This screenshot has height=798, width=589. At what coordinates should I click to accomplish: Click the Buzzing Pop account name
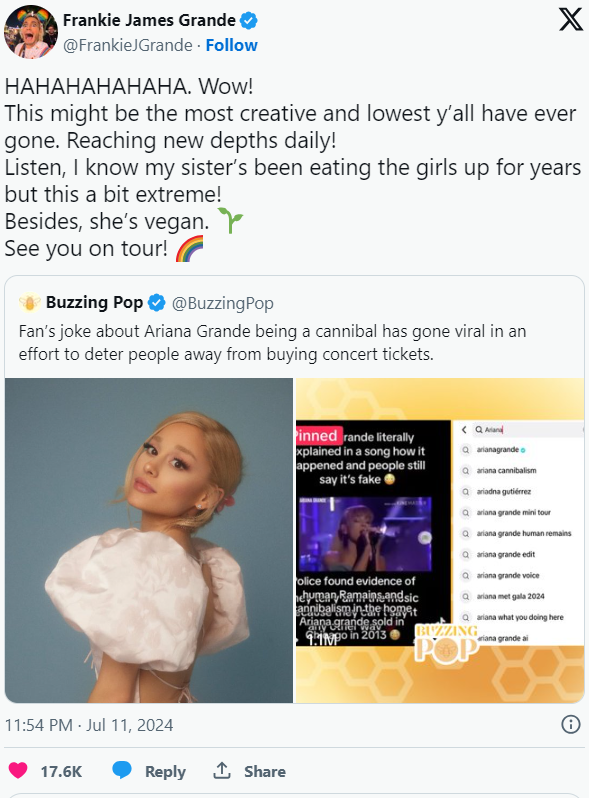click(94, 302)
